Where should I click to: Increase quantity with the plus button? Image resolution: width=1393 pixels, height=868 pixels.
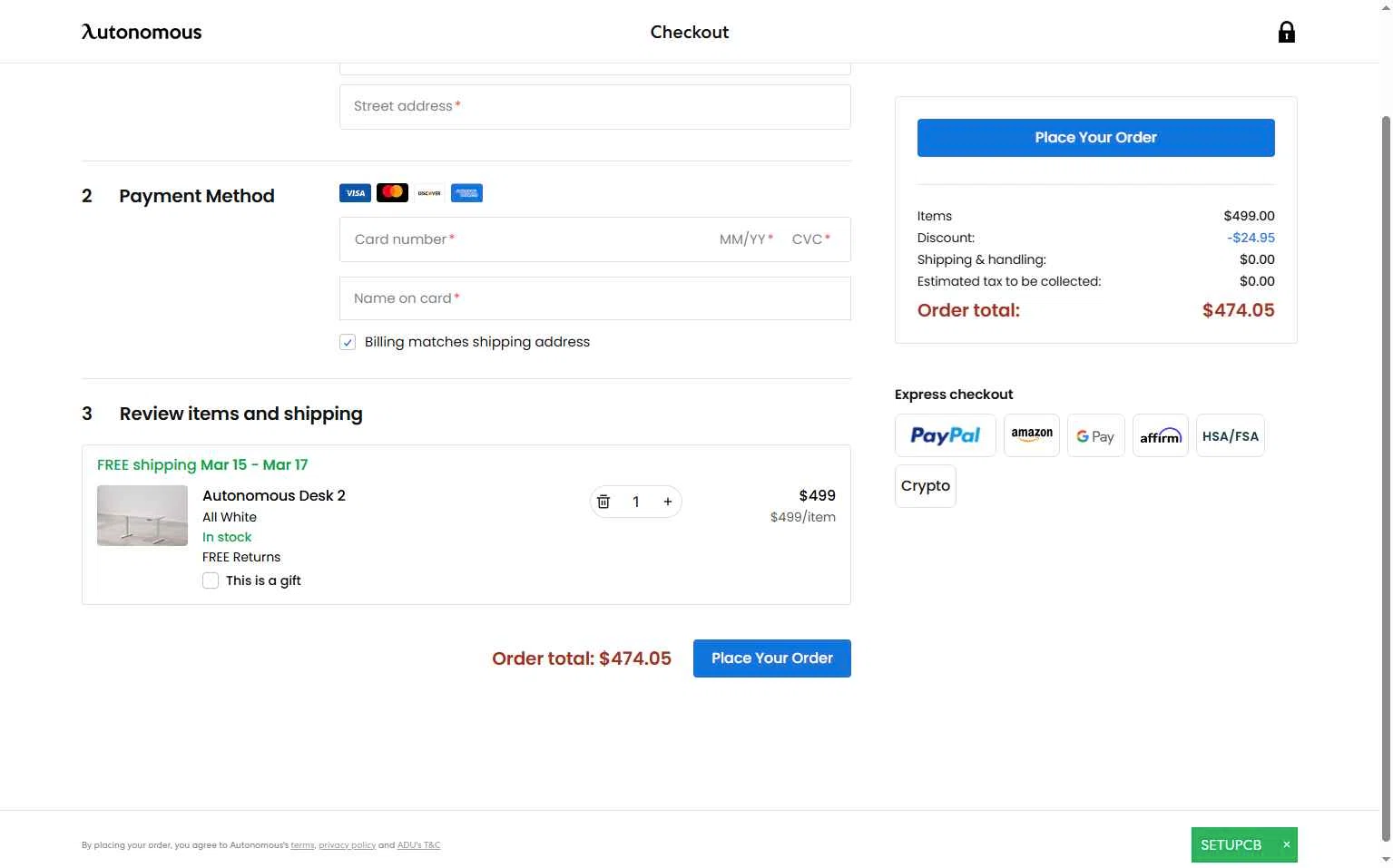[668, 502]
